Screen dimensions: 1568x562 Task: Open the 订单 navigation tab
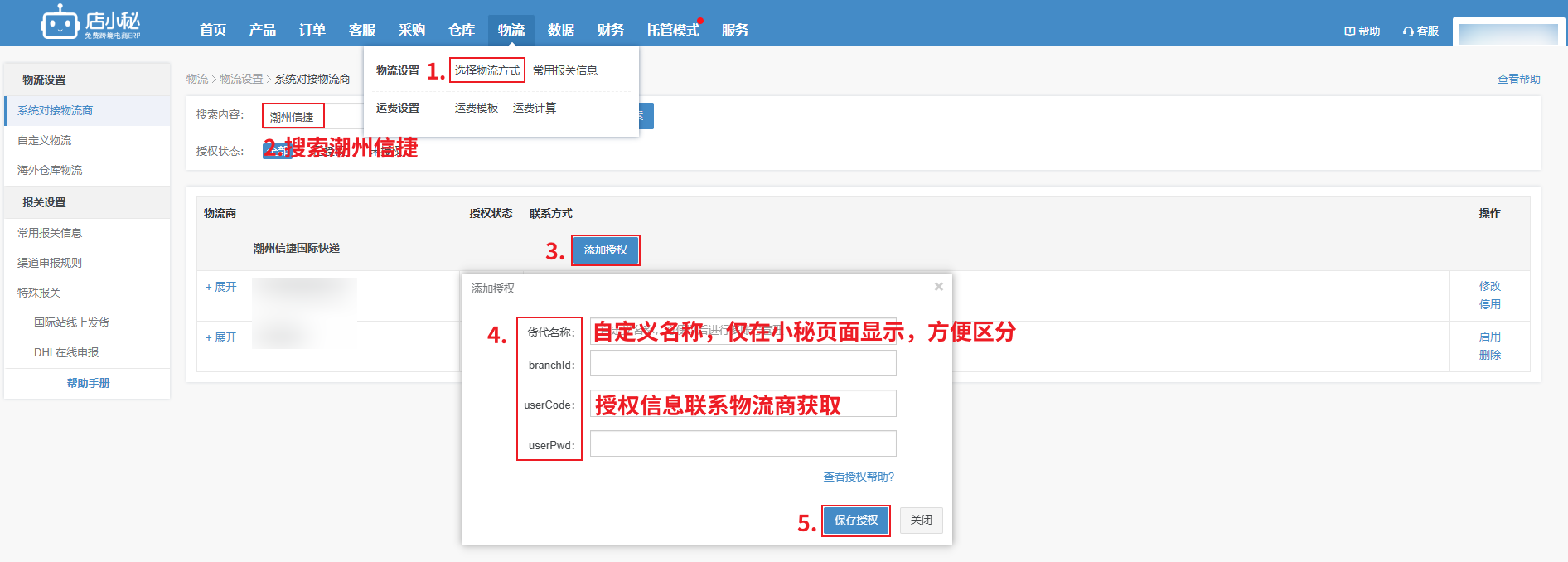tap(312, 30)
